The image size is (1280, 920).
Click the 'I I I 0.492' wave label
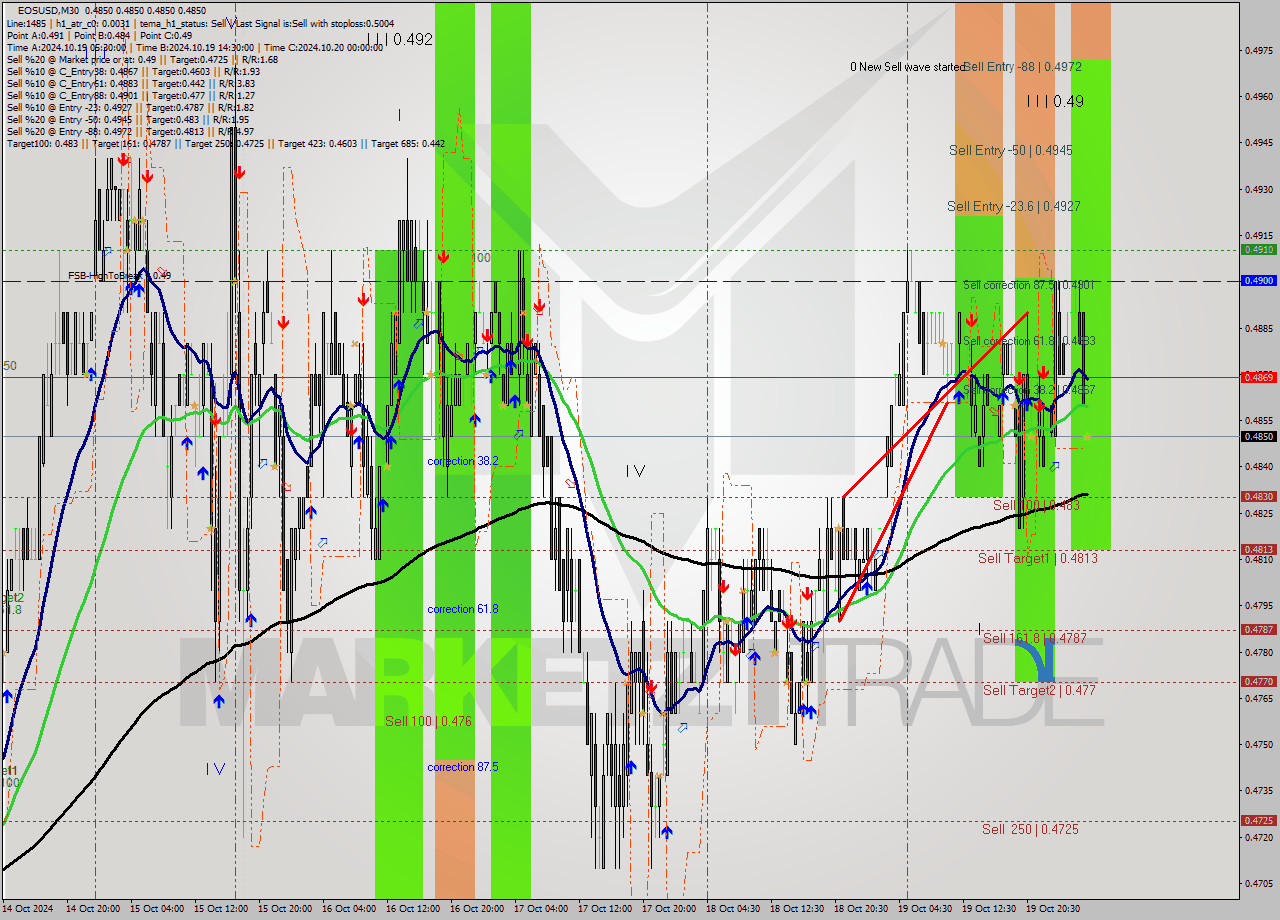(x=399, y=40)
